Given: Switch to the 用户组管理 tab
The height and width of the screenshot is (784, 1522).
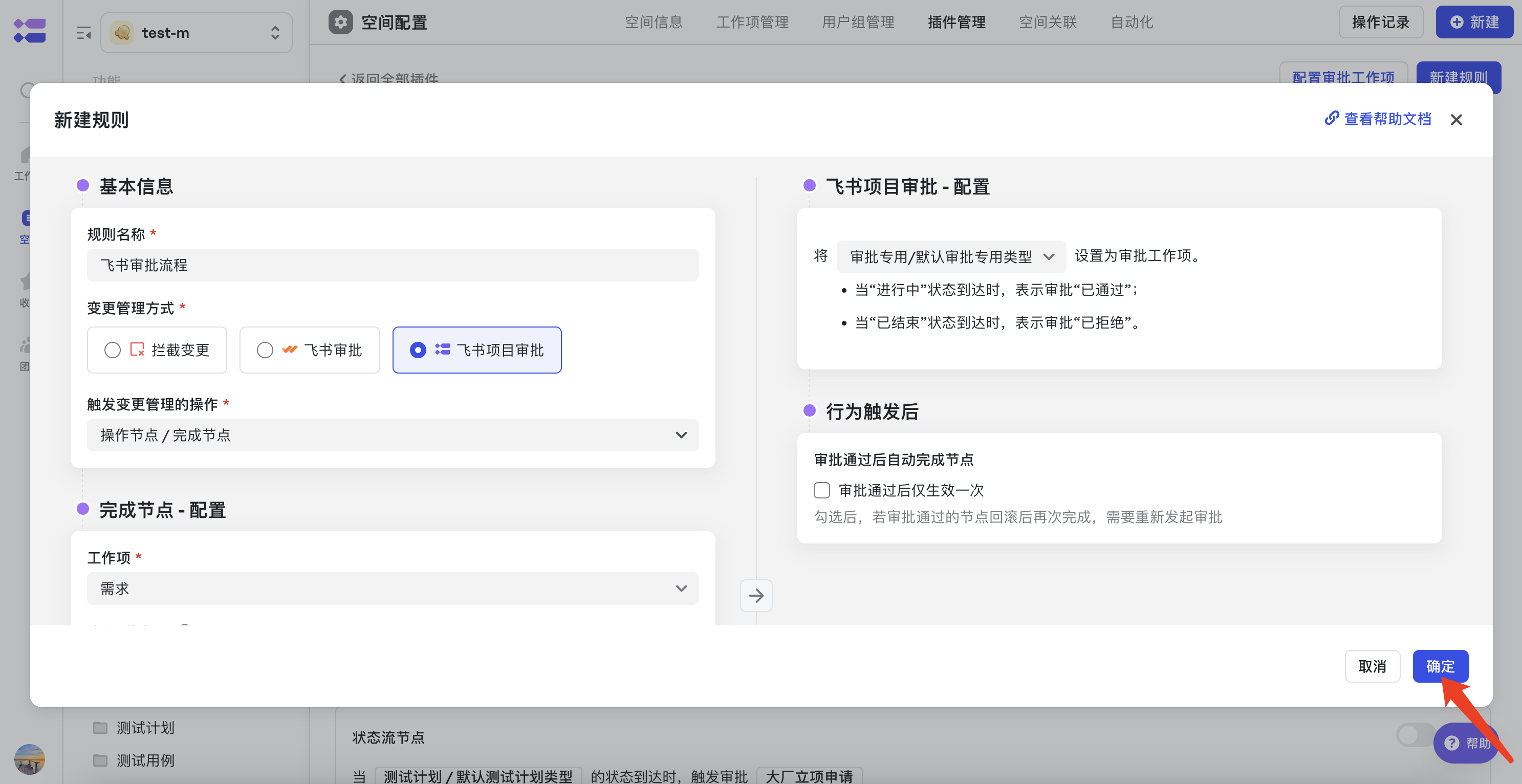Looking at the screenshot, I should pyautogui.click(x=858, y=23).
